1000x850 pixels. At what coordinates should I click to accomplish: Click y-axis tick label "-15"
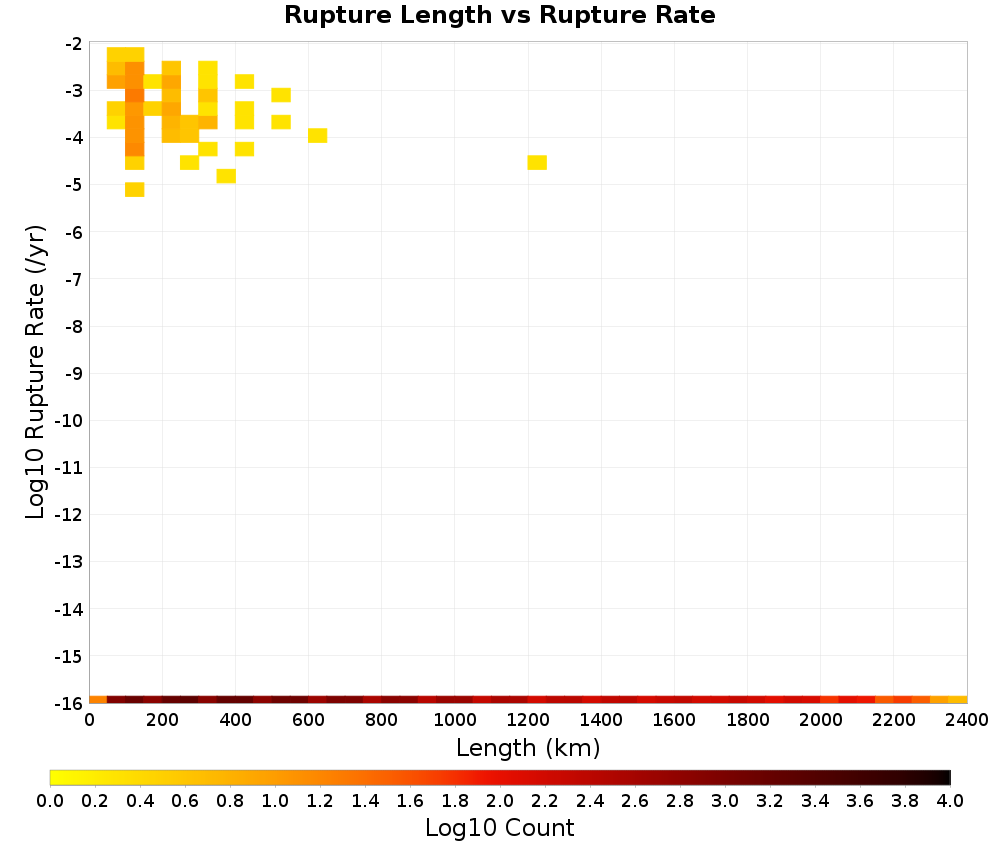pos(68,656)
